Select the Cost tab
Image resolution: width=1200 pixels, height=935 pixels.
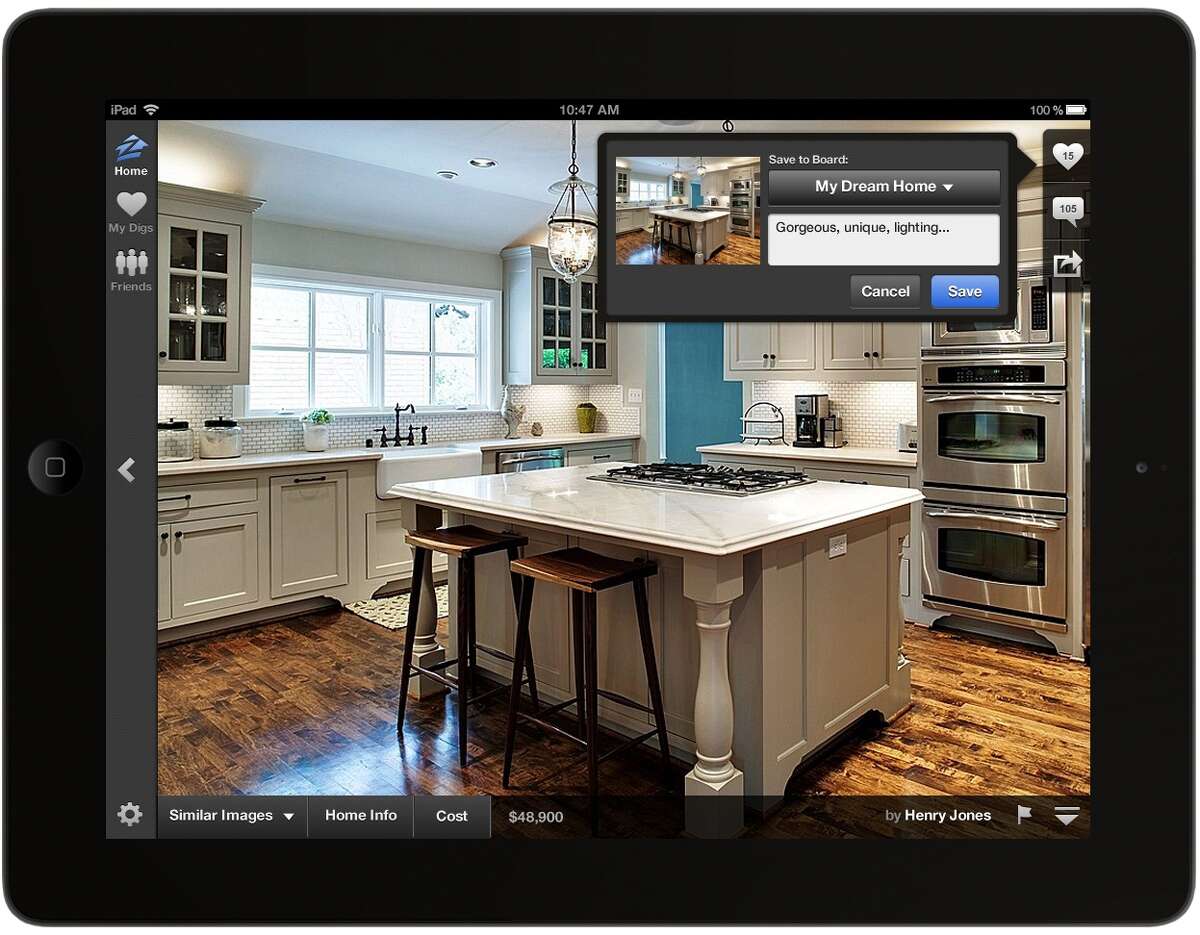point(451,815)
